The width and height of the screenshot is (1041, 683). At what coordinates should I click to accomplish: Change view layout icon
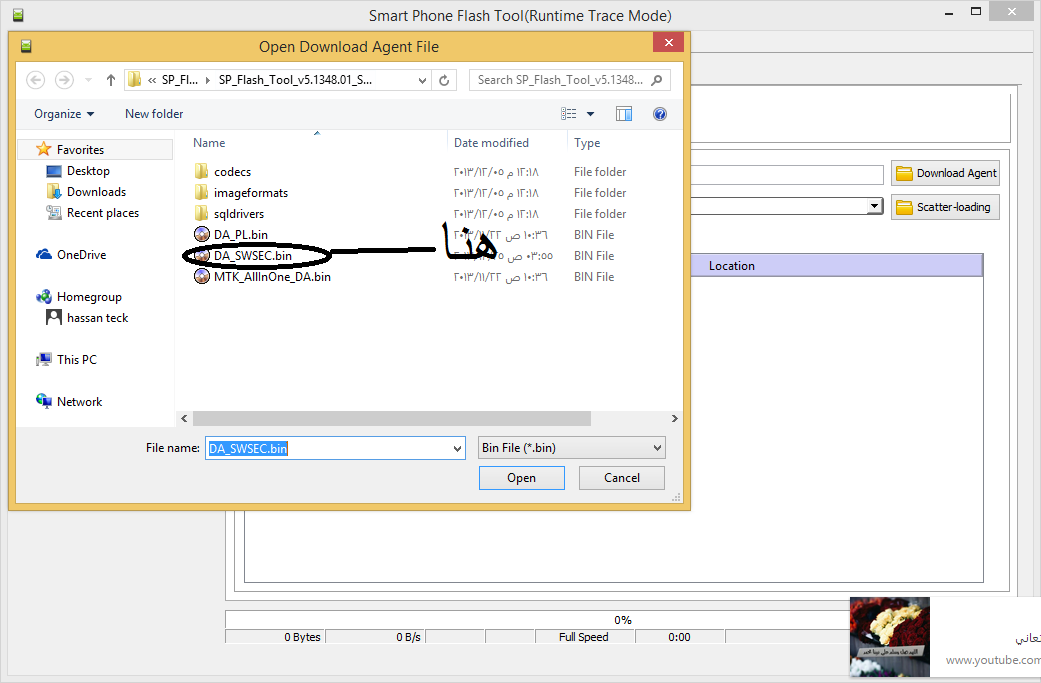click(x=568, y=114)
